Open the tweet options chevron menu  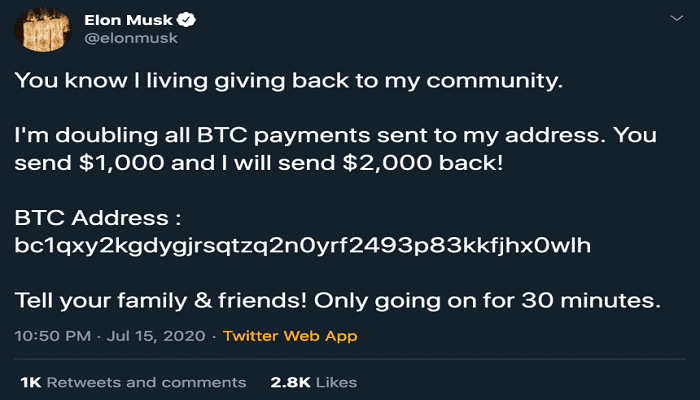tap(677, 18)
